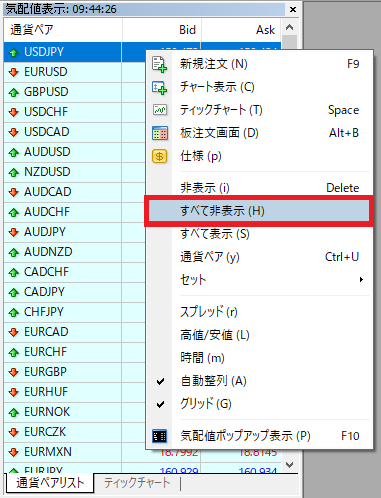Click the Ask column header
This screenshot has height=498, width=381.
(241, 30)
